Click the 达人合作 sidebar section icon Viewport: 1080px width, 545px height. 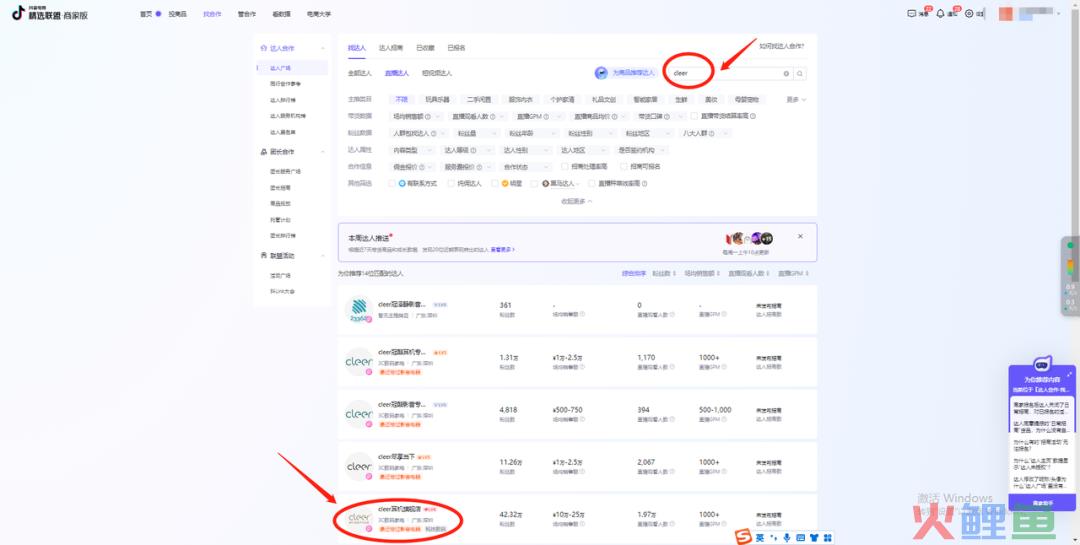pos(264,48)
